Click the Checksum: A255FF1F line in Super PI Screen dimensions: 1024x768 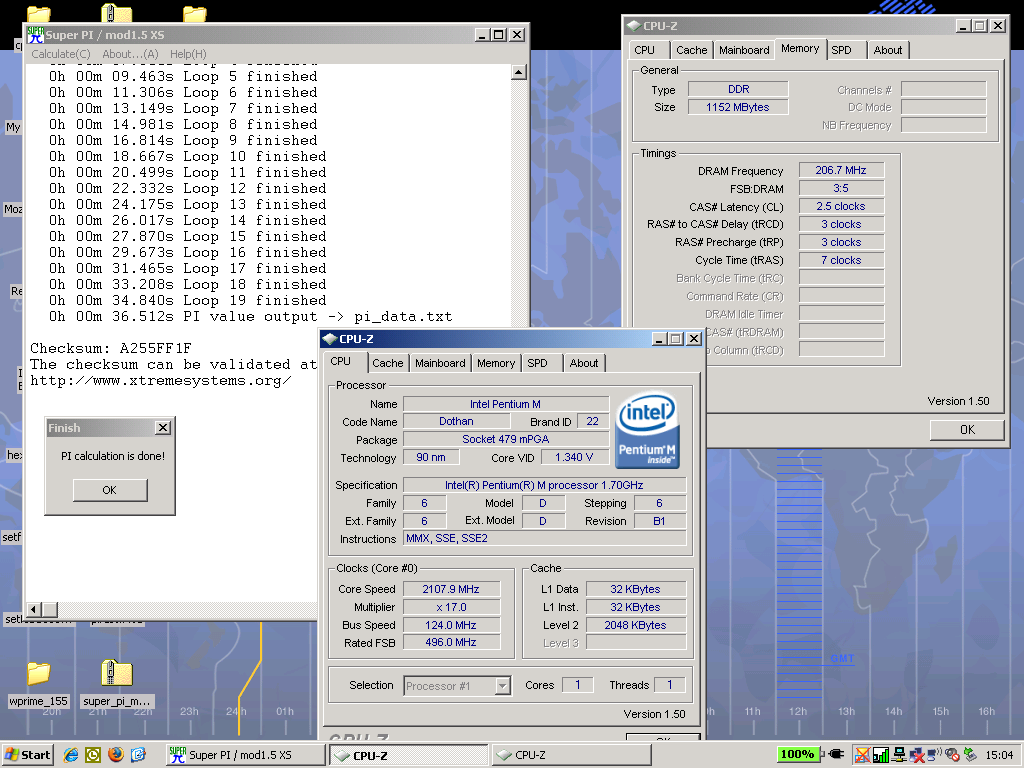110,348
